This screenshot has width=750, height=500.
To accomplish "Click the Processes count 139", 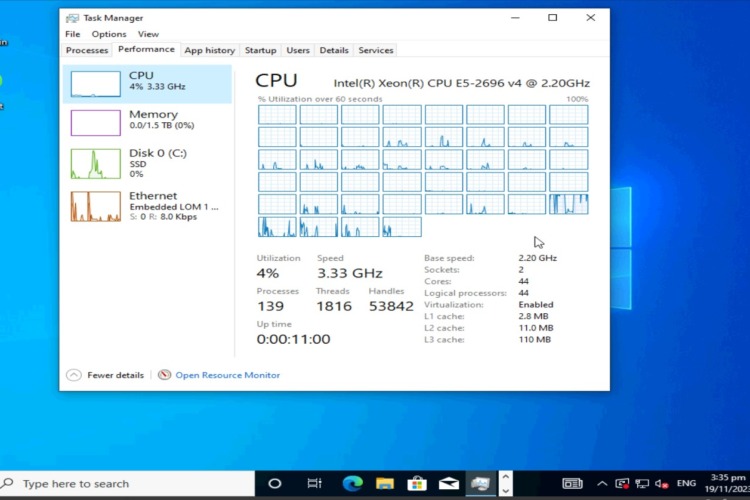I will (x=270, y=306).
